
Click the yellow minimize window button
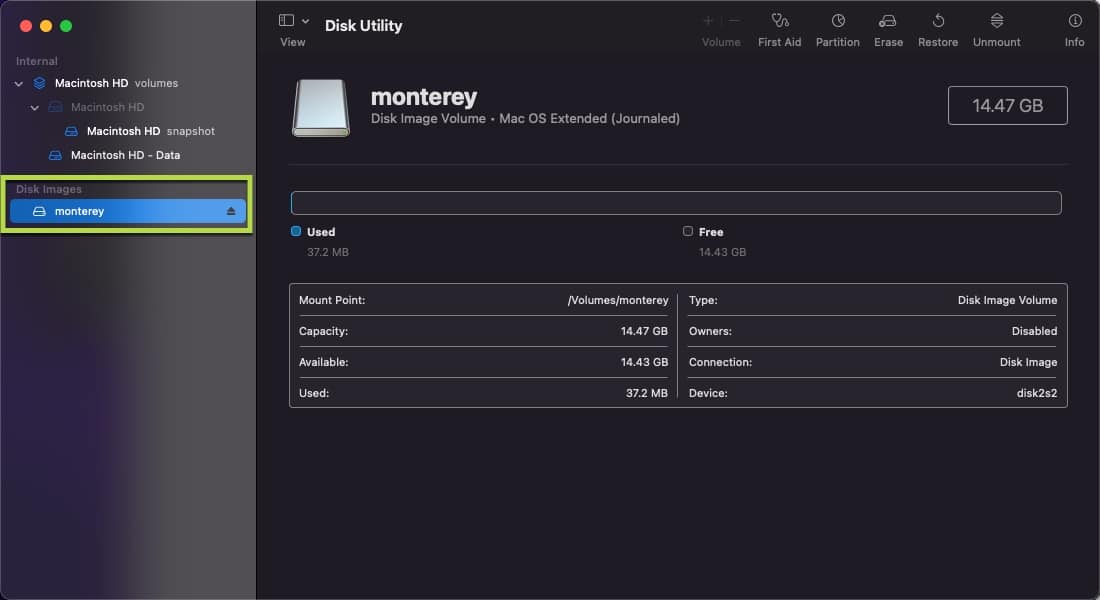click(x=46, y=26)
